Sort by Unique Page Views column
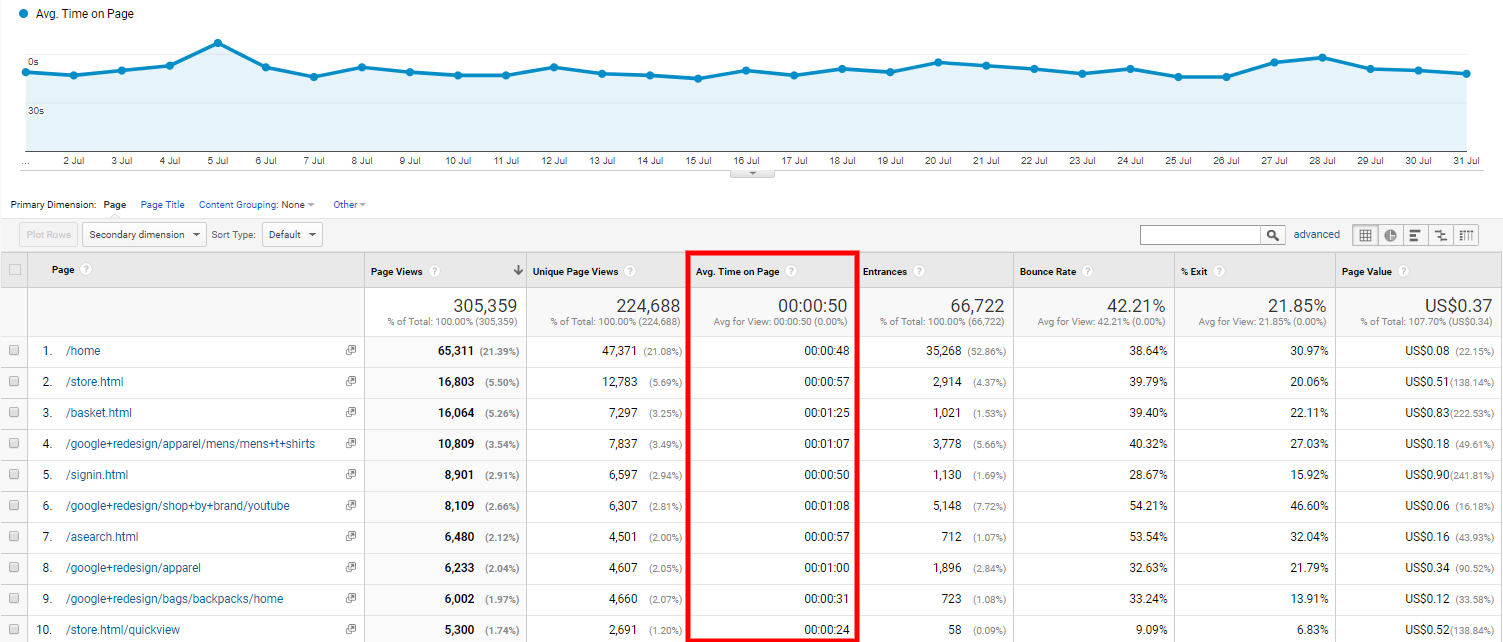The width and height of the screenshot is (1503, 642). pos(575,271)
